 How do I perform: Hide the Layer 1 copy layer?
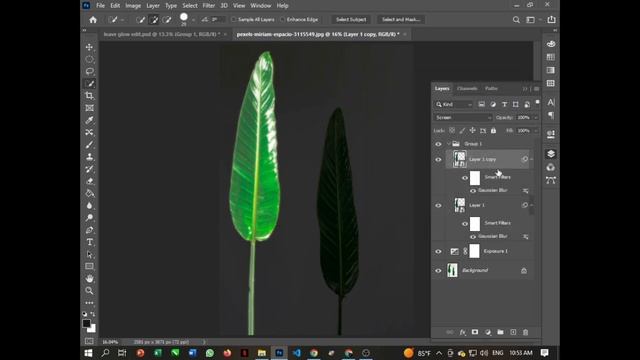pyautogui.click(x=438, y=160)
